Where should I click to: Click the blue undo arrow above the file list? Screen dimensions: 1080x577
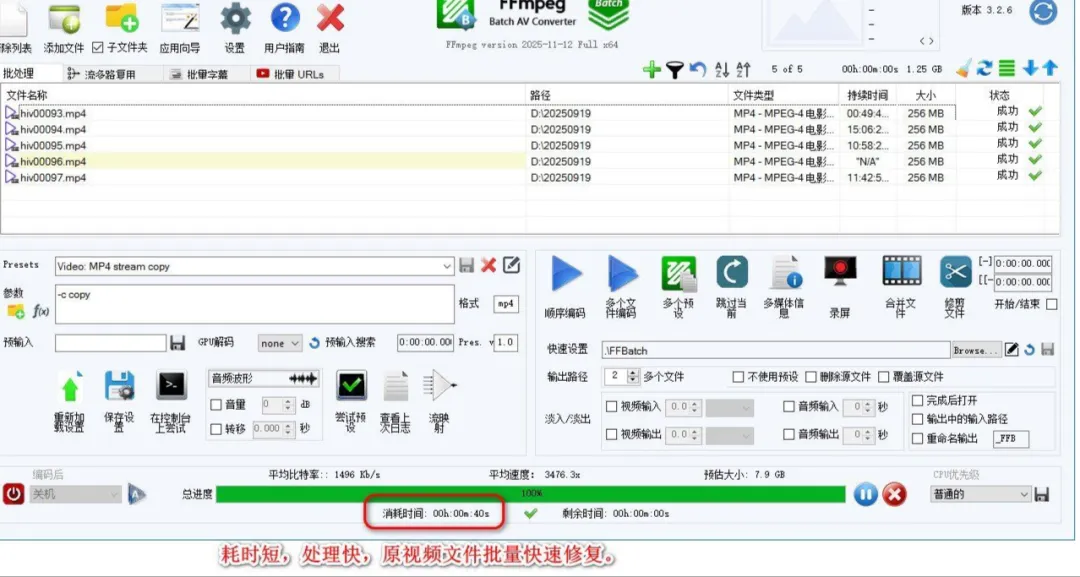click(698, 70)
